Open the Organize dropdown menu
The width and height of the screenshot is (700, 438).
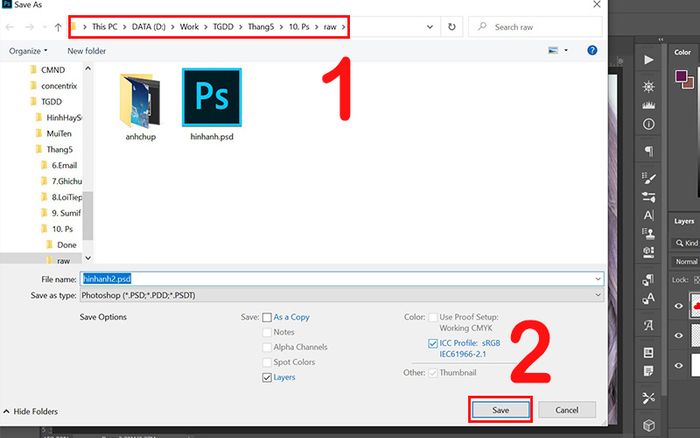[x=28, y=51]
